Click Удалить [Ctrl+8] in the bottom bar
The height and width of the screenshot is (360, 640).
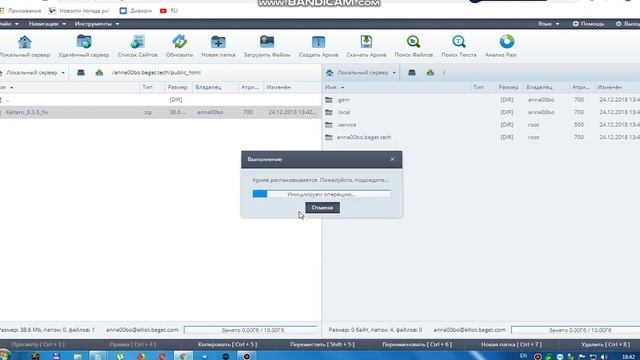(x=605, y=344)
